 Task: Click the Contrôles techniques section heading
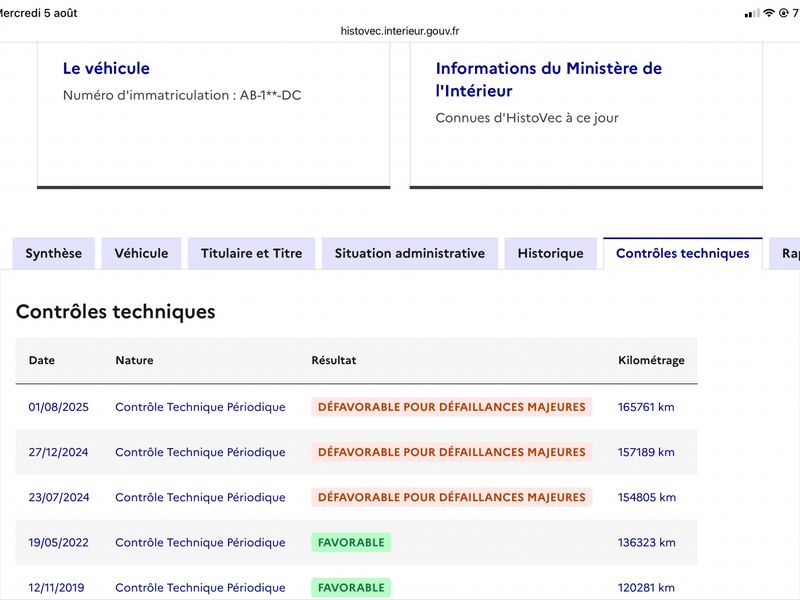coord(116,312)
